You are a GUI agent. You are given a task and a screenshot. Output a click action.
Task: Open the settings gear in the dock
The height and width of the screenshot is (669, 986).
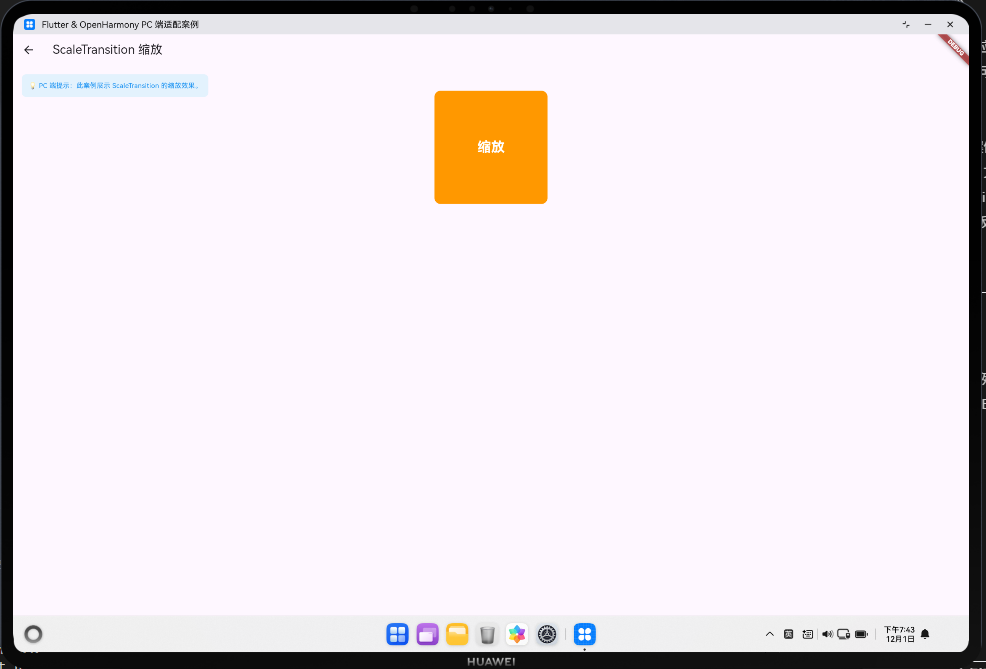click(x=547, y=634)
